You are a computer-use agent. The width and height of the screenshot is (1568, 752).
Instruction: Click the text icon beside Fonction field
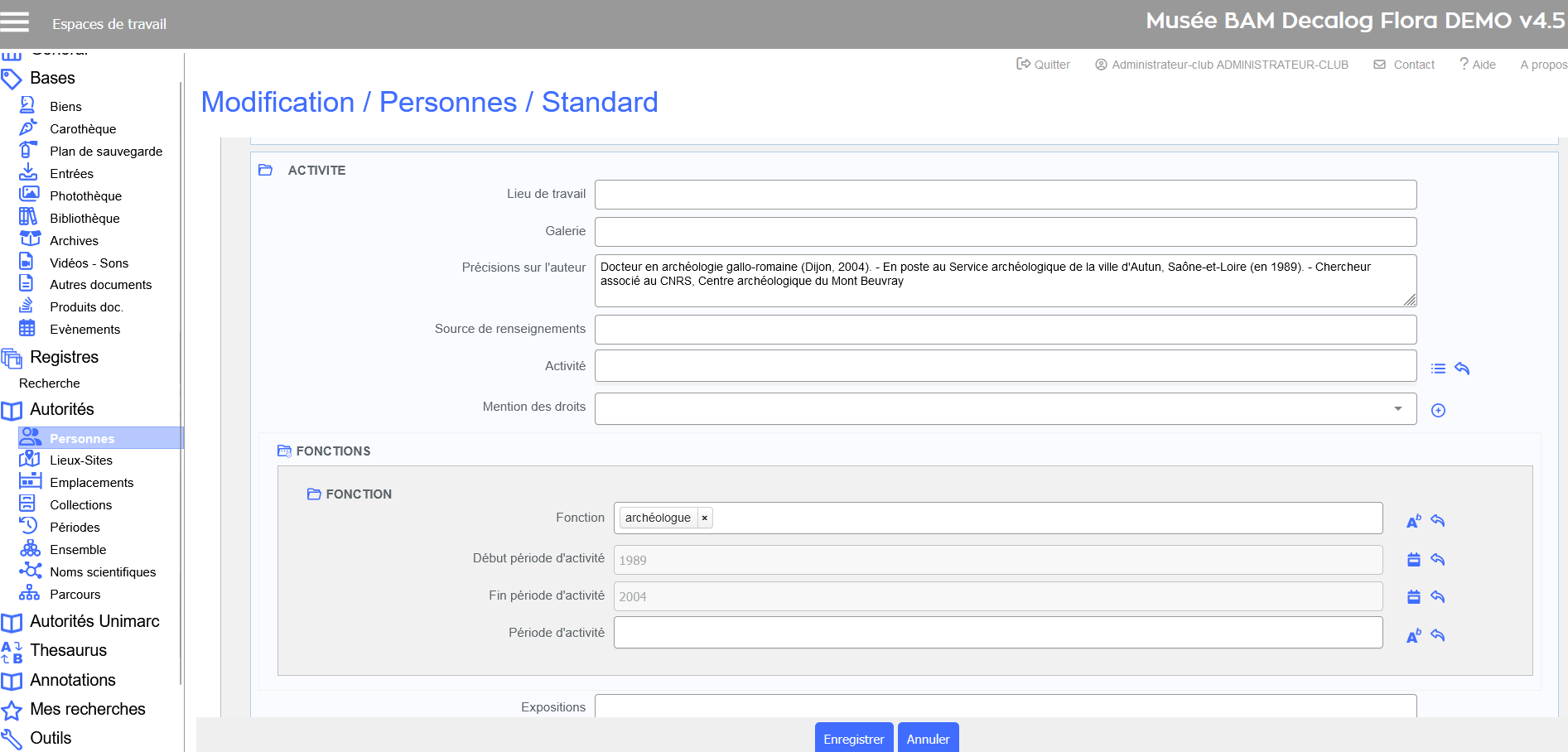tap(1413, 521)
